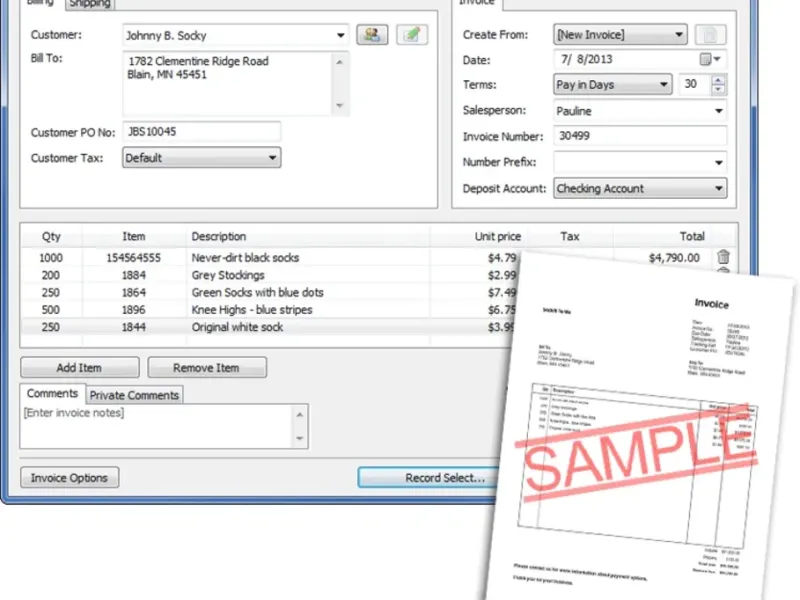This screenshot has height=600, width=800.
Task: Click the Tax column header
Action: tap(570, 236)
